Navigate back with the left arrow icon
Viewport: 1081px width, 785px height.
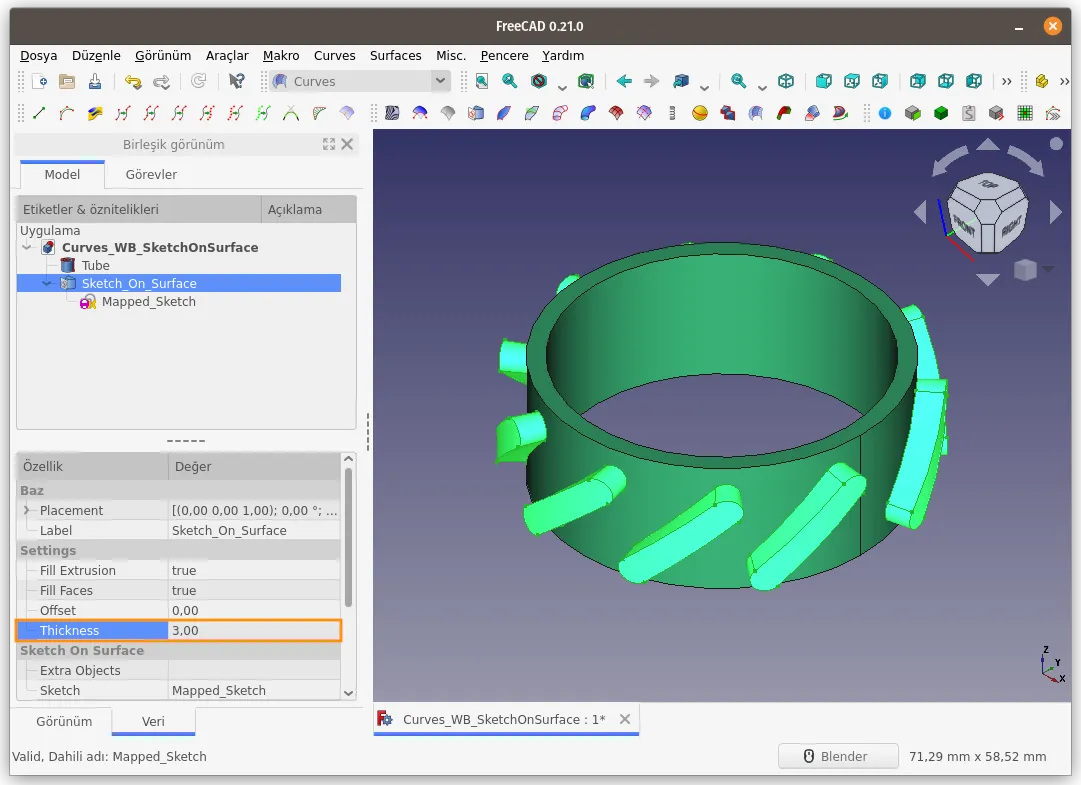coord(624,81)
